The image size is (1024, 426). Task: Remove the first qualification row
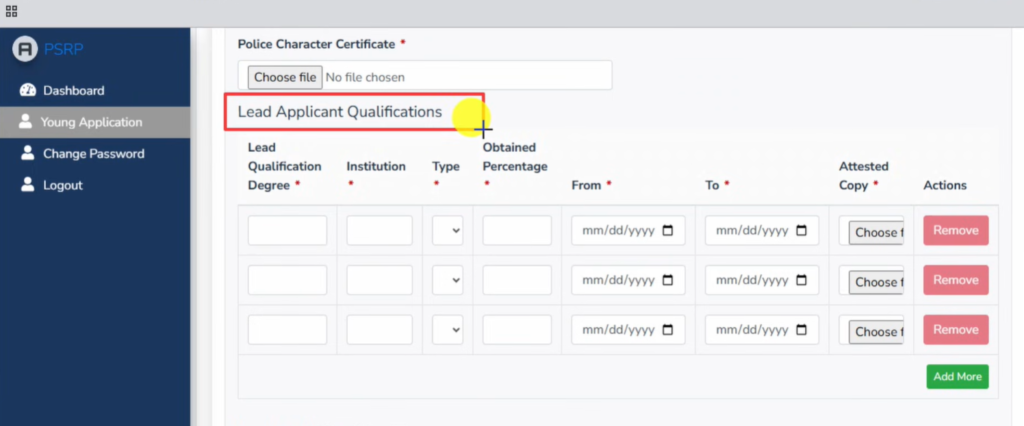coord(955,231)
